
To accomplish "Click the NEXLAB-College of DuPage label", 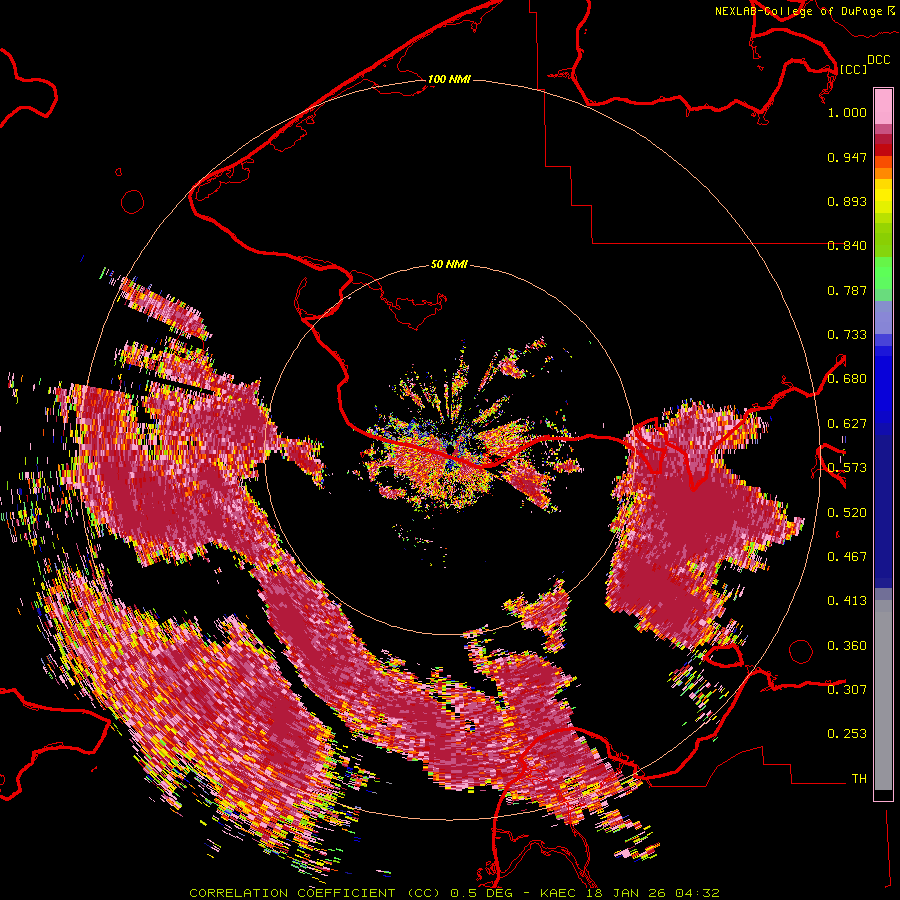I will pyautogui.click(x=799, y=11).
